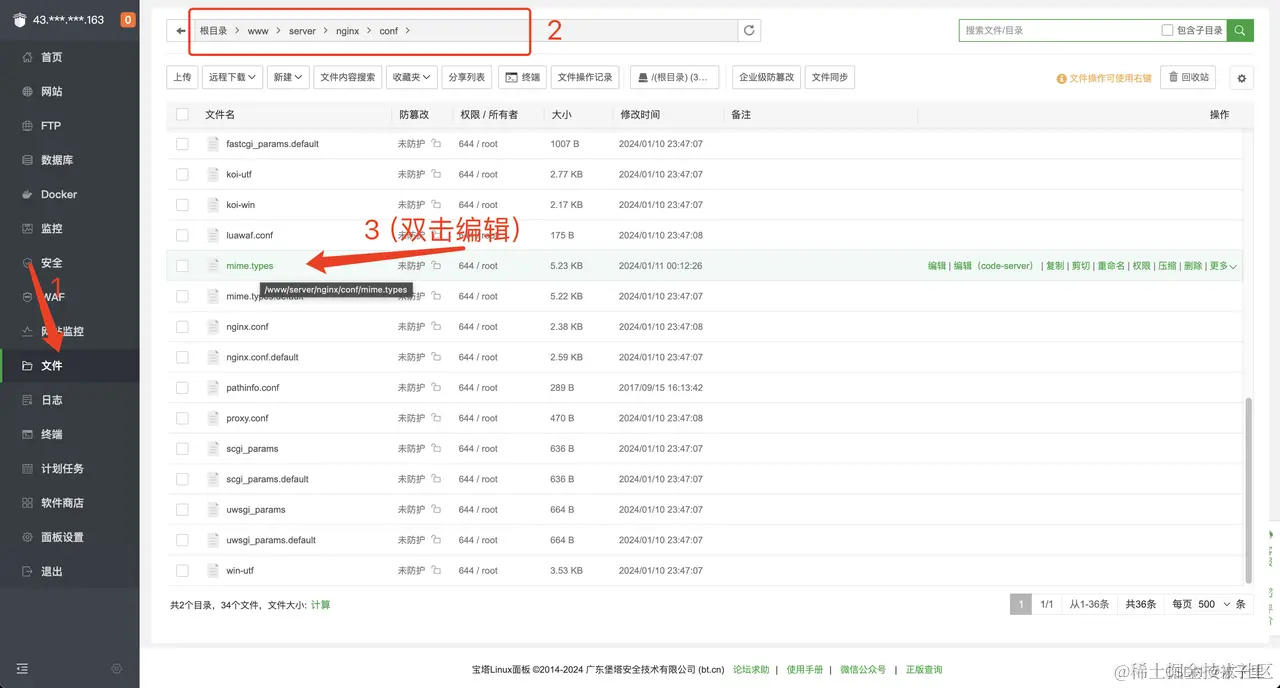
Task: Click lock icon in win-utf row
Action: [436, 571]
